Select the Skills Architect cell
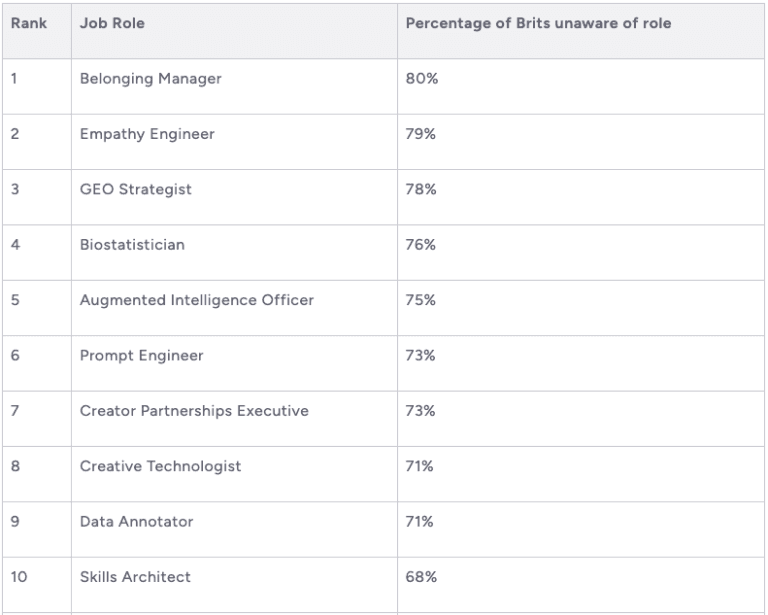The height and width of the screenshot is (615, 768). [135, 577]
